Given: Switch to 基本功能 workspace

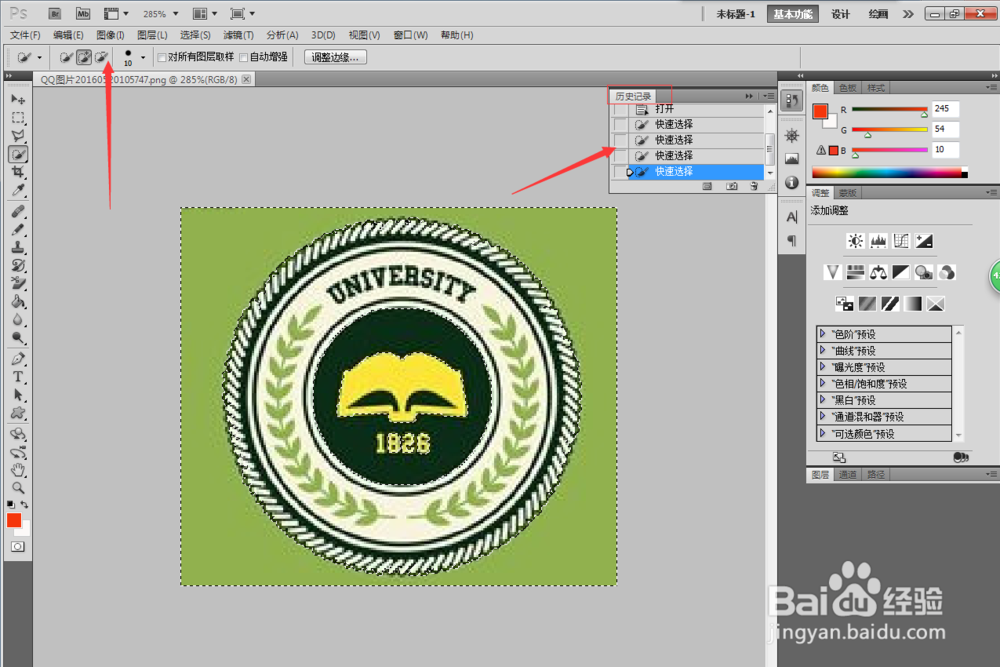Looking at the screenshot, I should pyautogui.click(x=793, y=14).
